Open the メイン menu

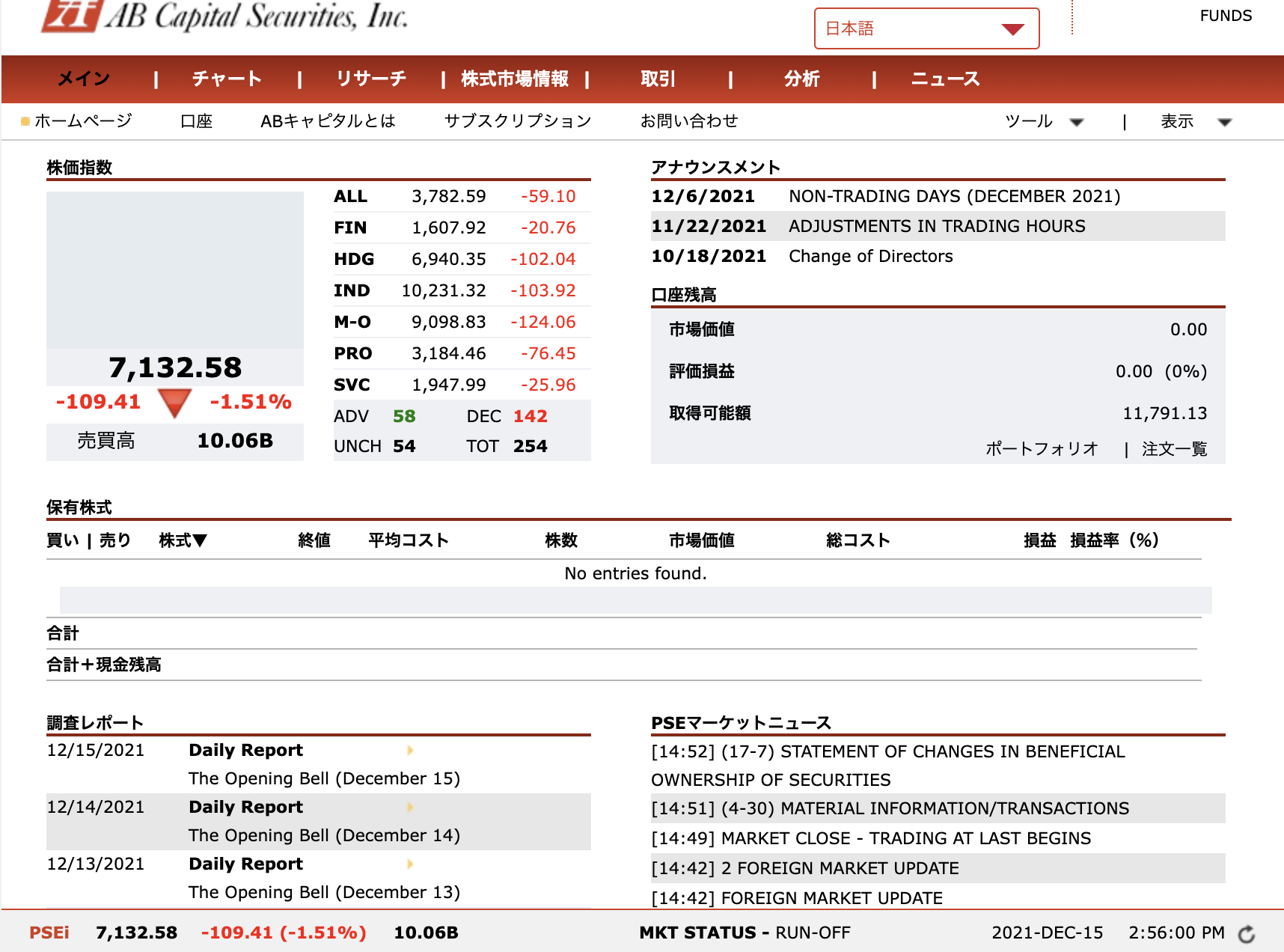point(84,79)
